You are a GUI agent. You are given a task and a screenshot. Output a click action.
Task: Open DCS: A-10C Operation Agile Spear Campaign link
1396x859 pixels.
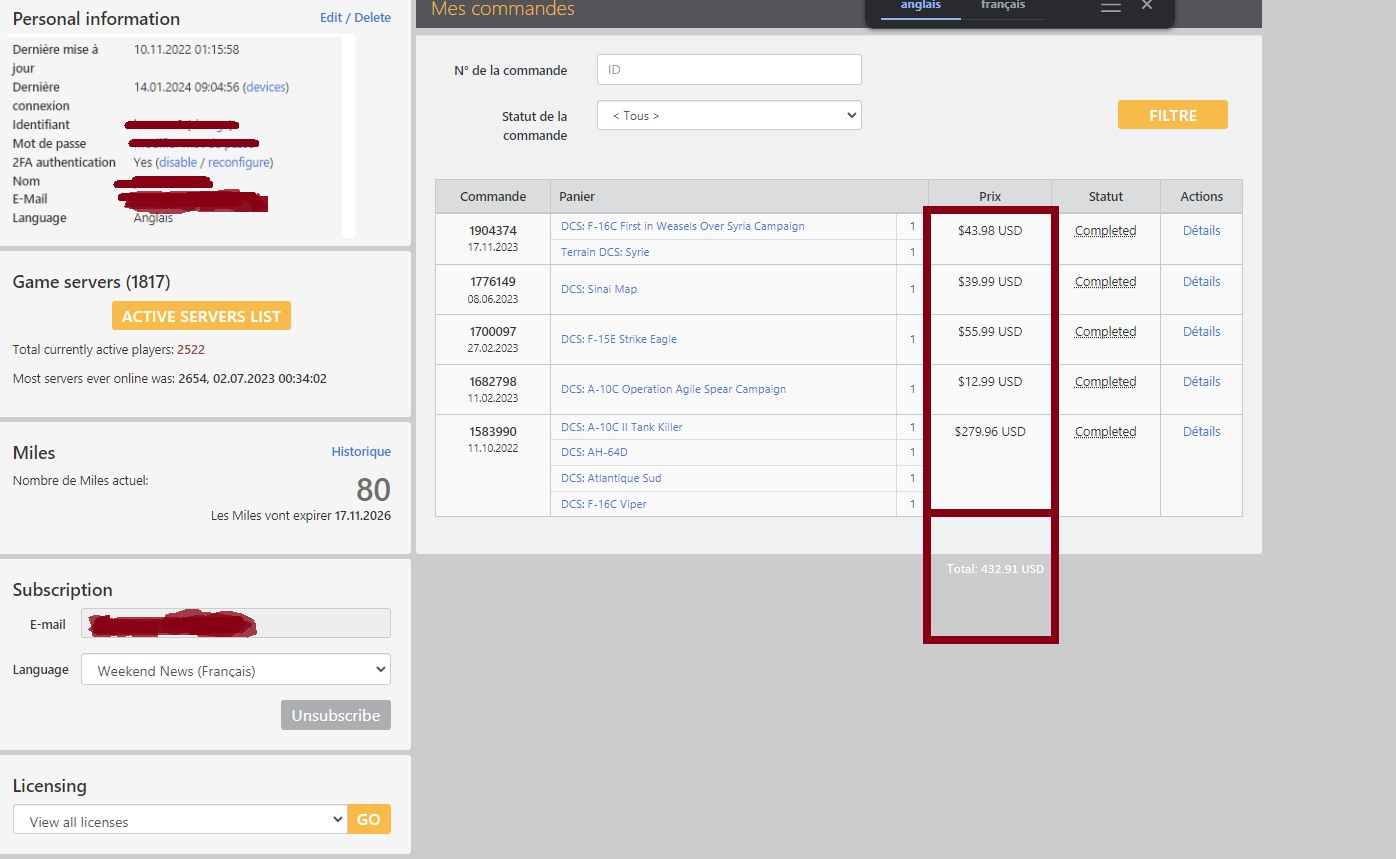point(674,389)
